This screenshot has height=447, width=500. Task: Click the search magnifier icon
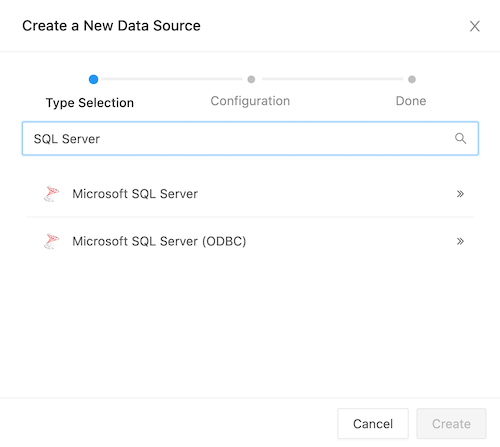click(x=460, y=138)
